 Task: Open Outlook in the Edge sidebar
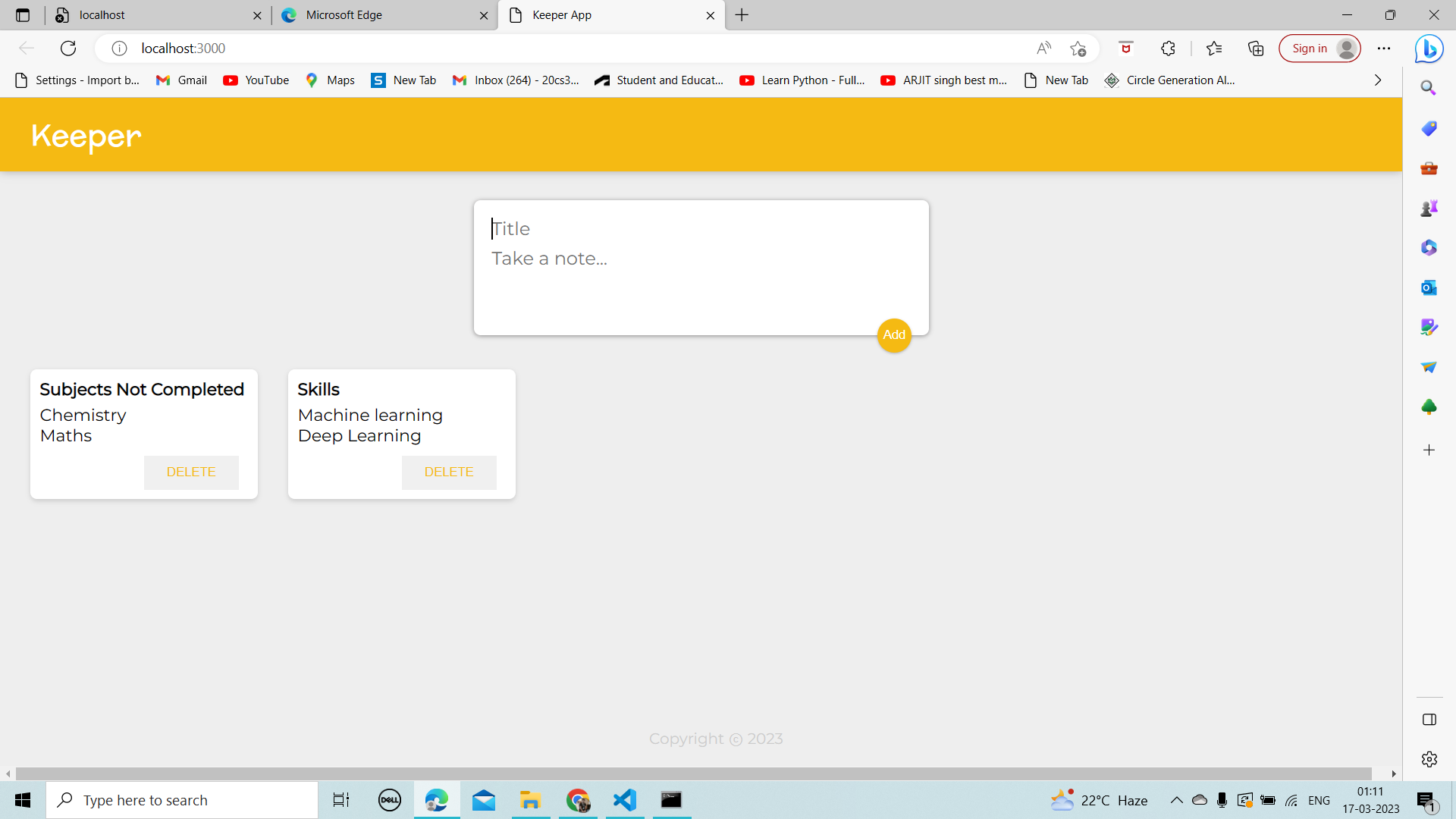coord(1429,287)
